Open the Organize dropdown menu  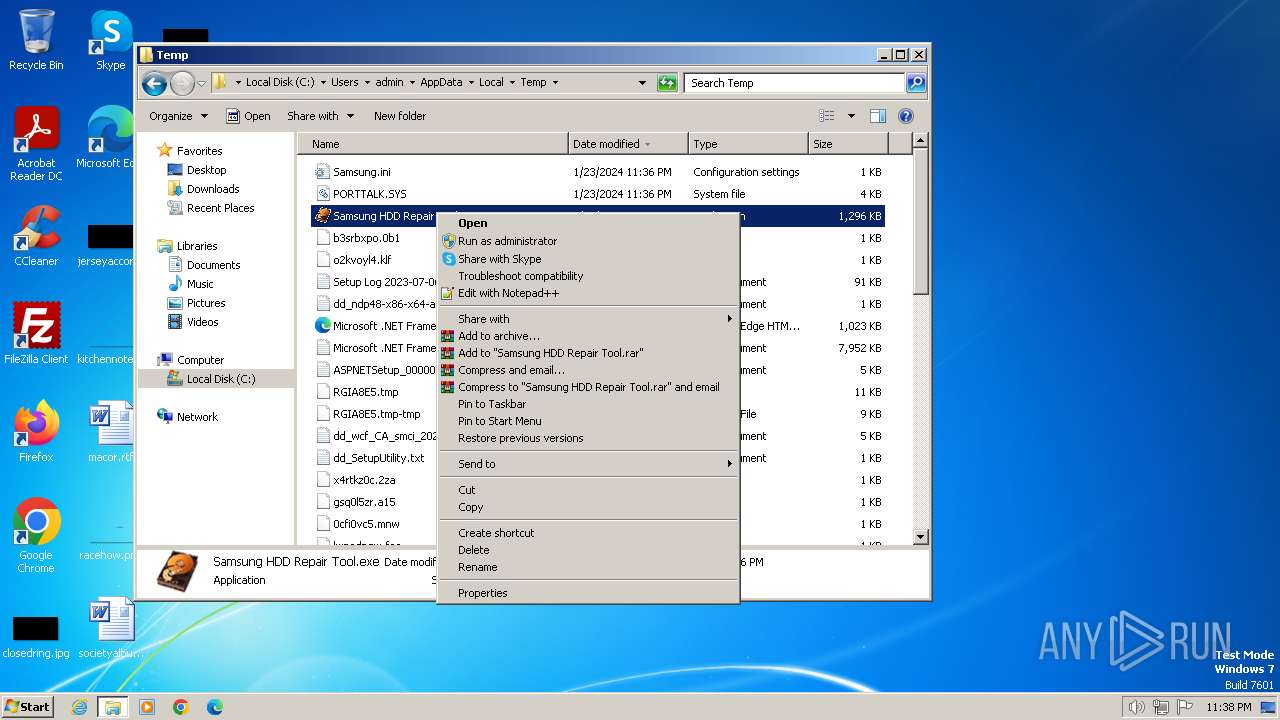tap(178, 116)
